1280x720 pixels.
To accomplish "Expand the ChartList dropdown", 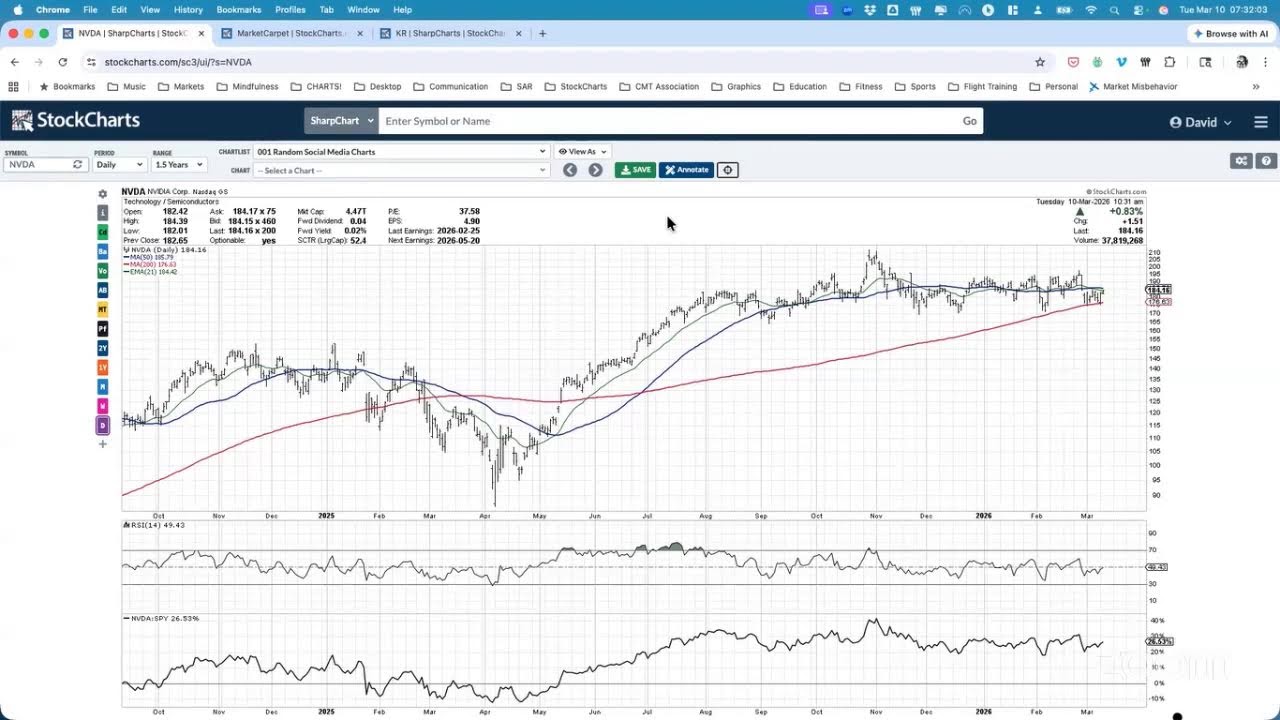I will point(402,152).
